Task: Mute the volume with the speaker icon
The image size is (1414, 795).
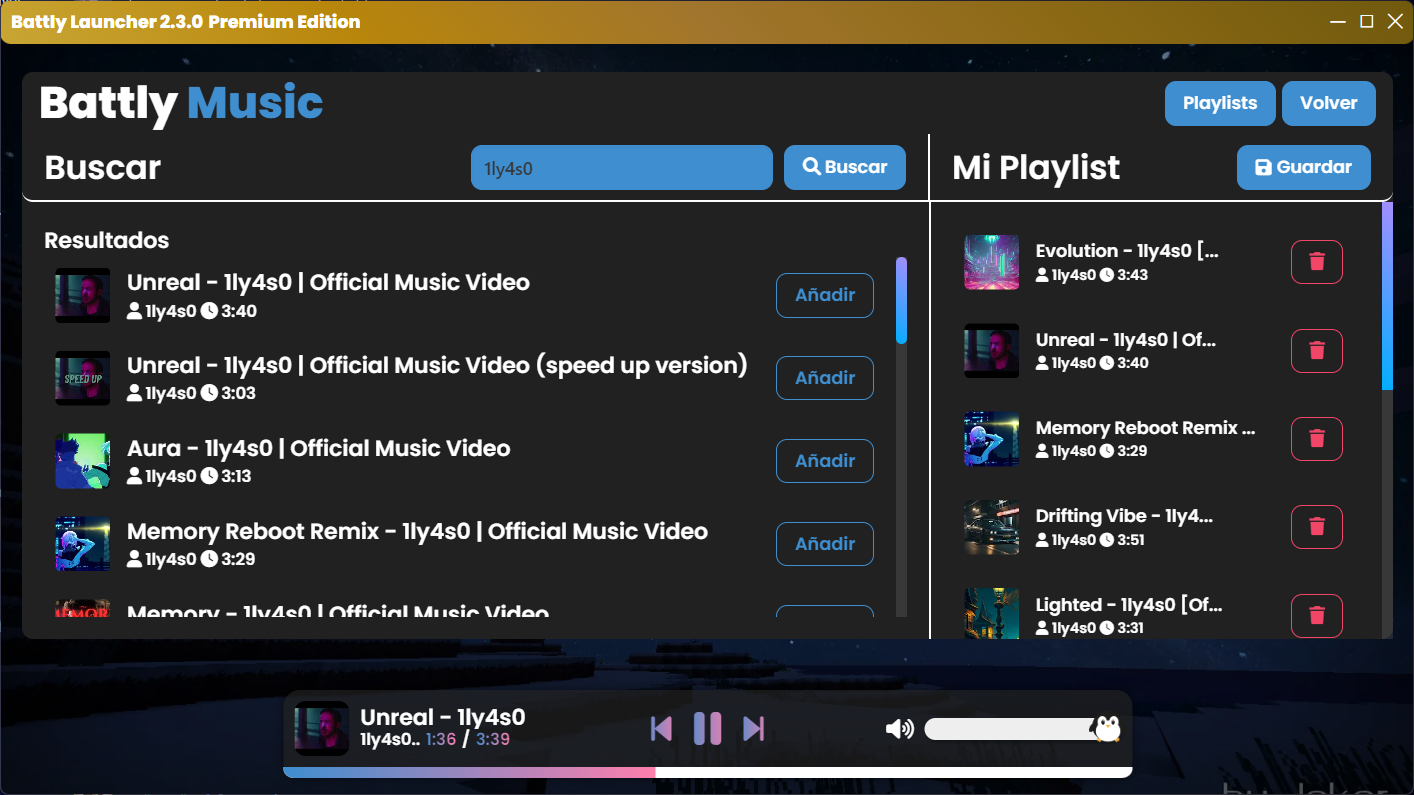Action: [x=900, y=729]
